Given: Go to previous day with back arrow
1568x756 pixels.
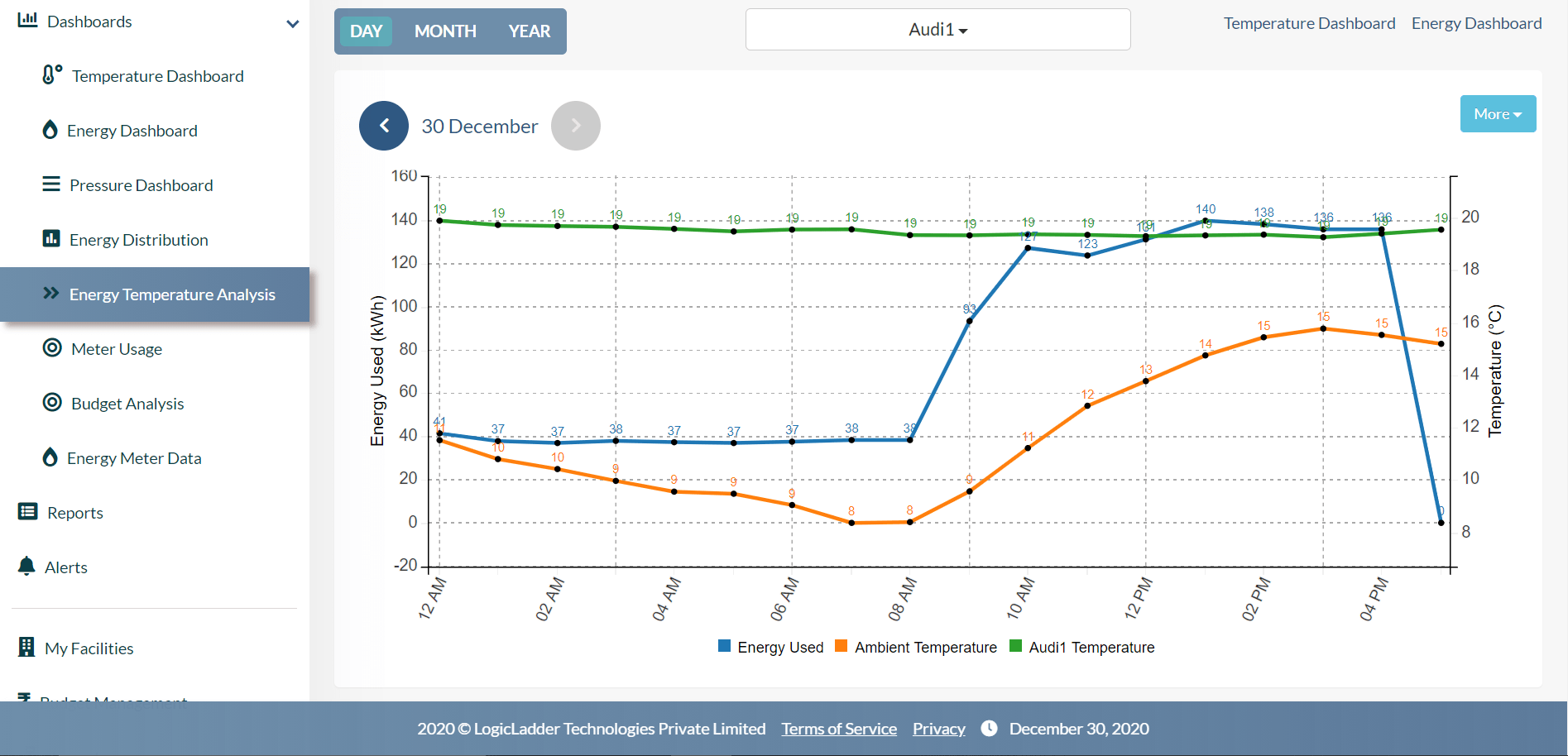Looking at the screenshot, I should 384,125.
